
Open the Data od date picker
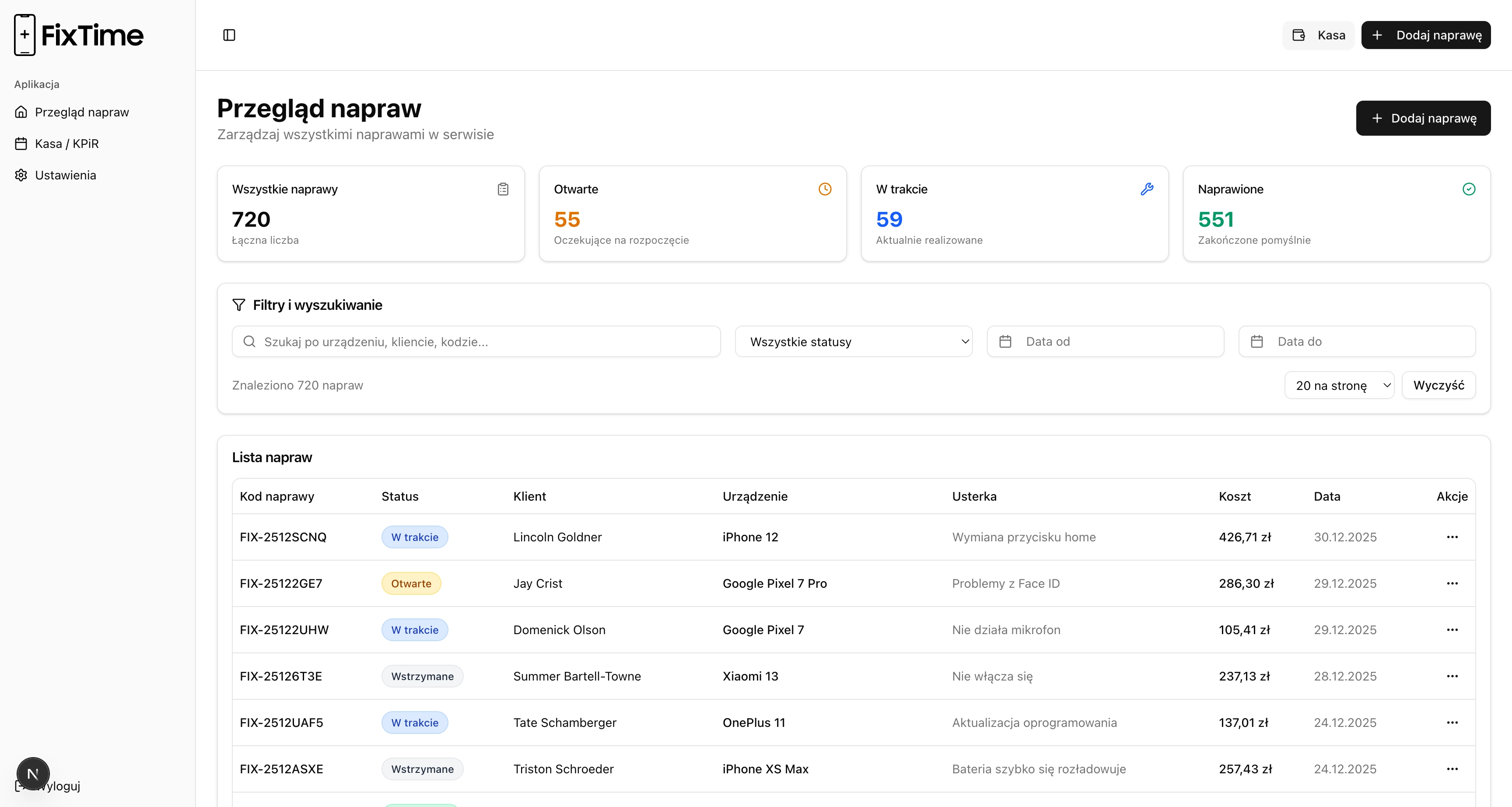(1105, 342)
